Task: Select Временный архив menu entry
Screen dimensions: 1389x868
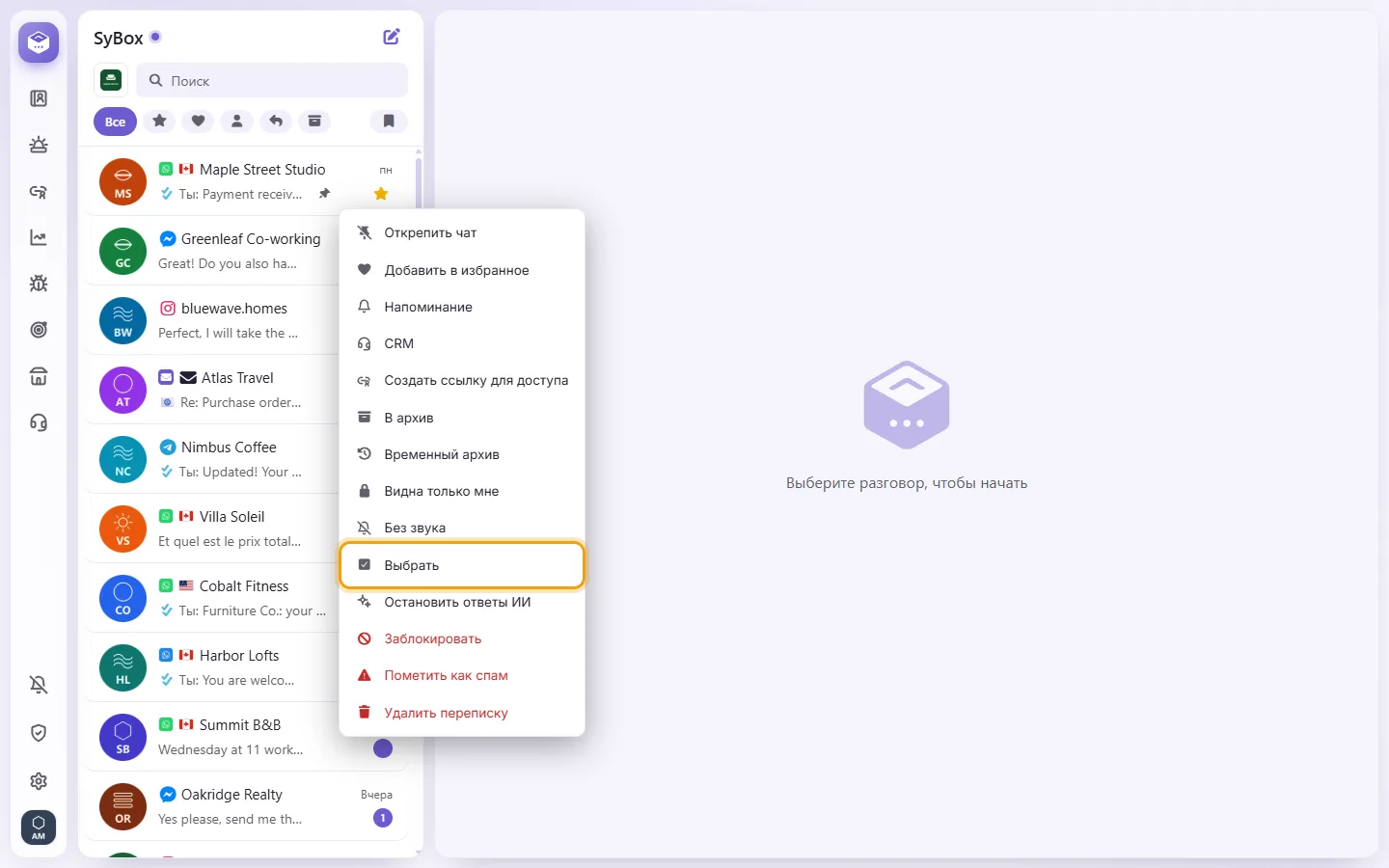Action: [x=462, y=454]
